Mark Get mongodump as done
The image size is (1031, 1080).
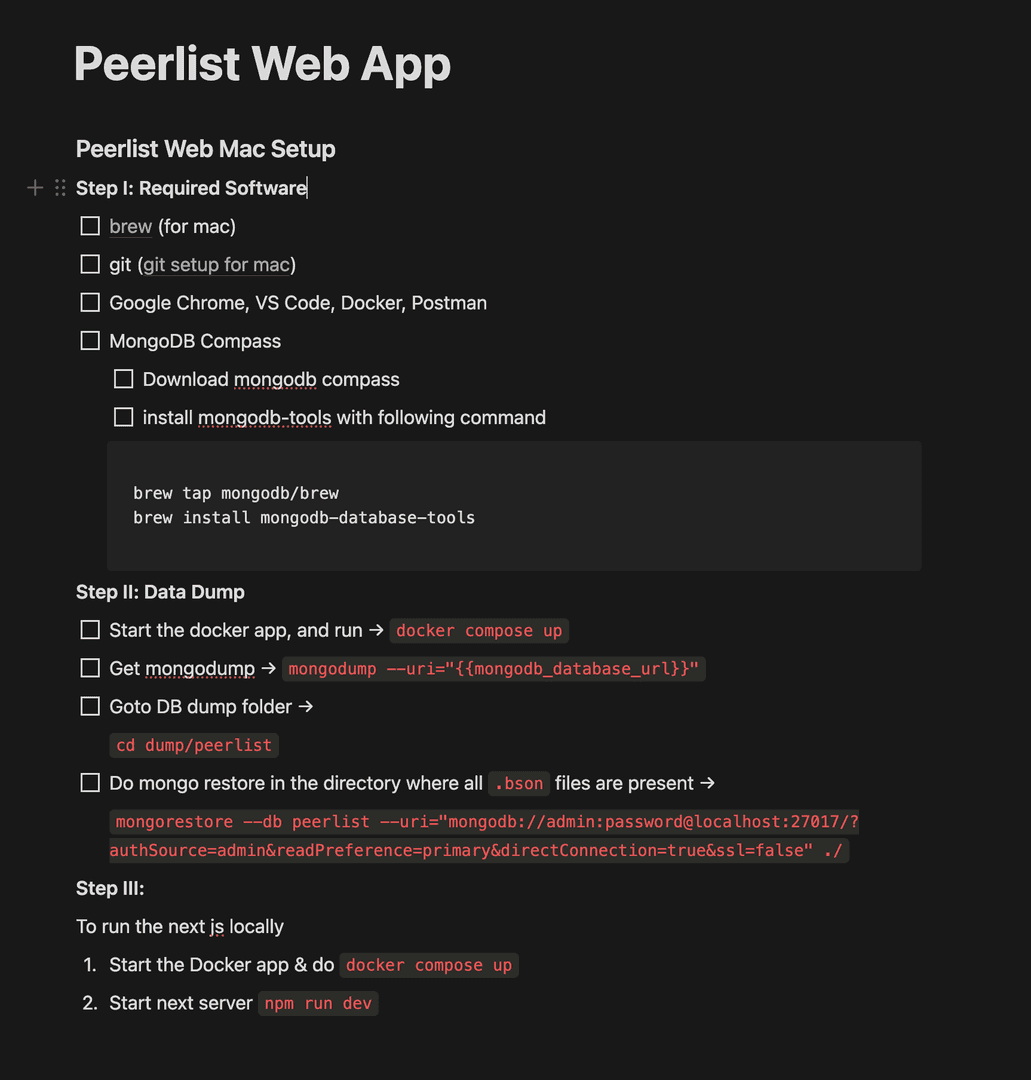pos(90,668)
